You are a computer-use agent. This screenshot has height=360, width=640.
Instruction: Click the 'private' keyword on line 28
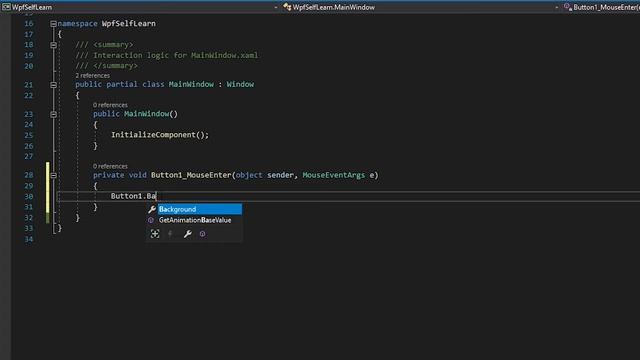(108, 175)
